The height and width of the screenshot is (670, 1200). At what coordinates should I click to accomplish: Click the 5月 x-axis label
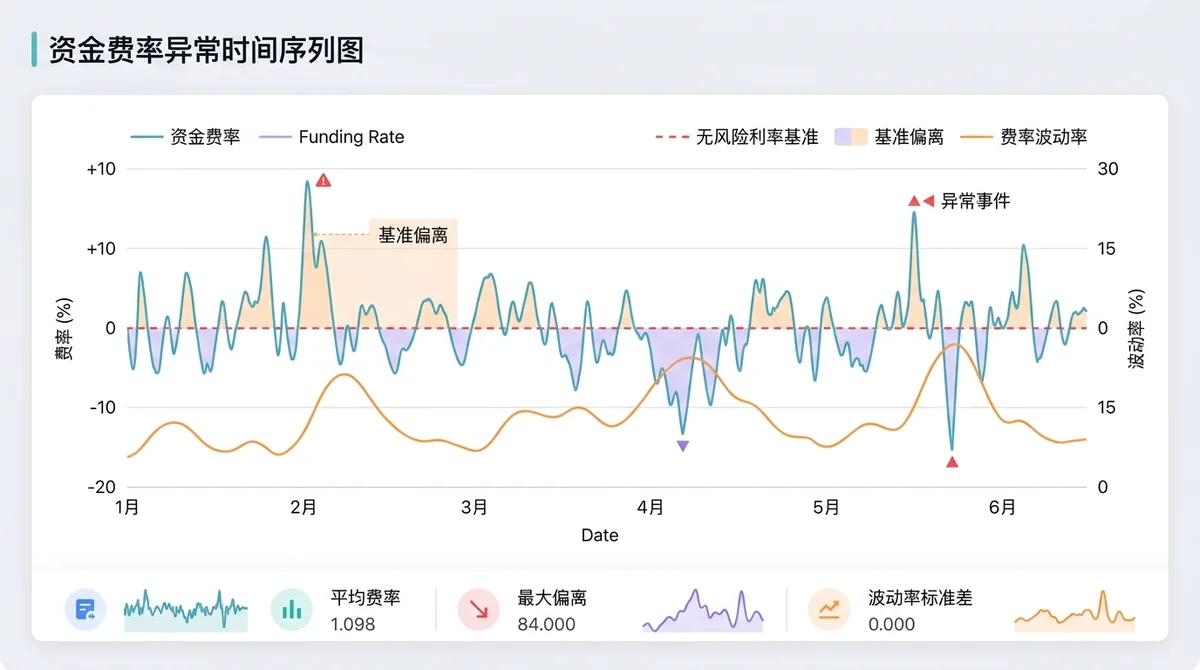(825, 507)
